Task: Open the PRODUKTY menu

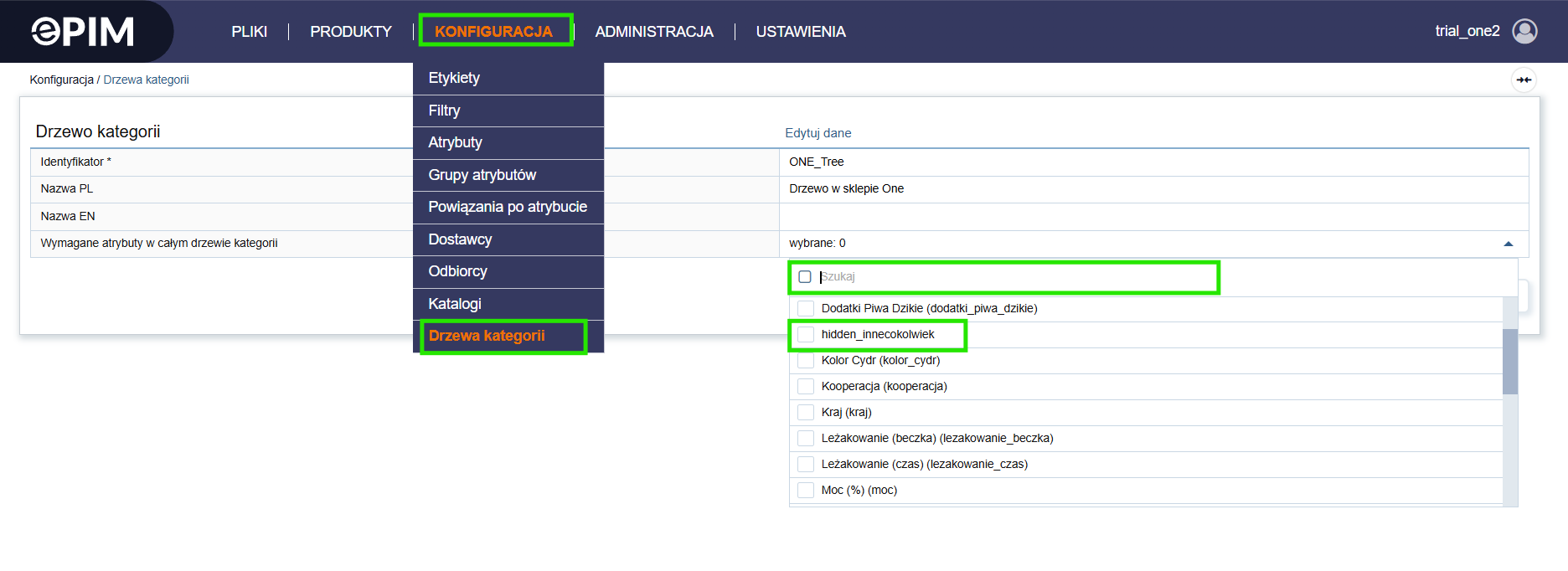Action: (351, 32)
